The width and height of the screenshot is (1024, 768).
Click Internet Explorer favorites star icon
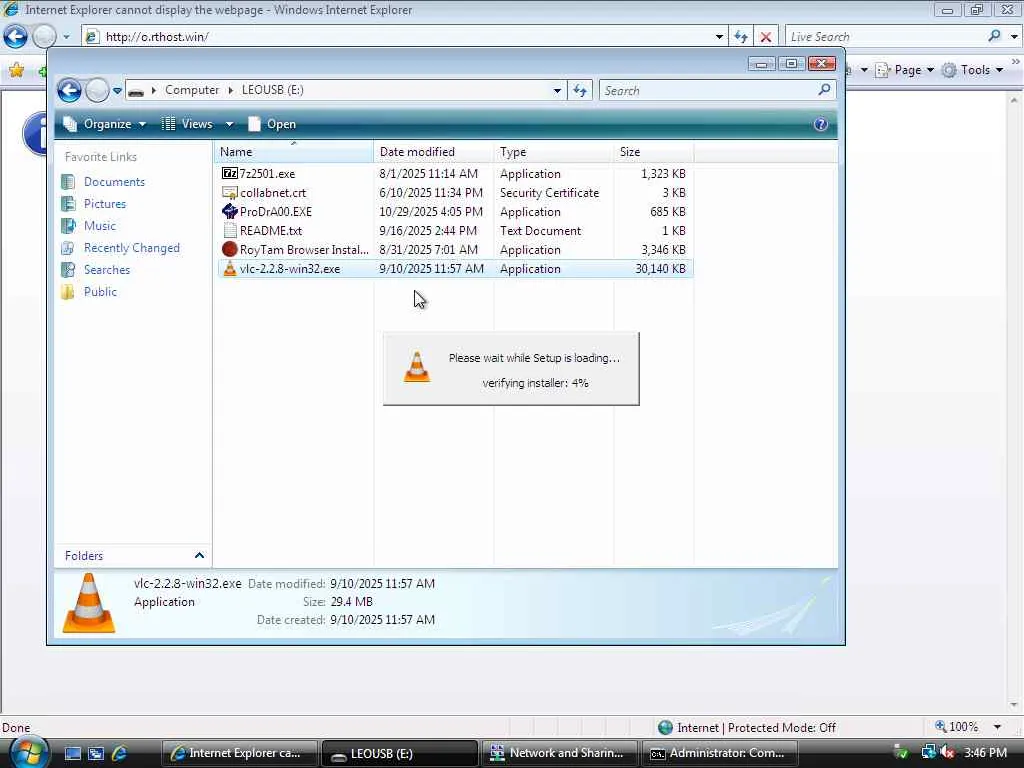[16, 70]
